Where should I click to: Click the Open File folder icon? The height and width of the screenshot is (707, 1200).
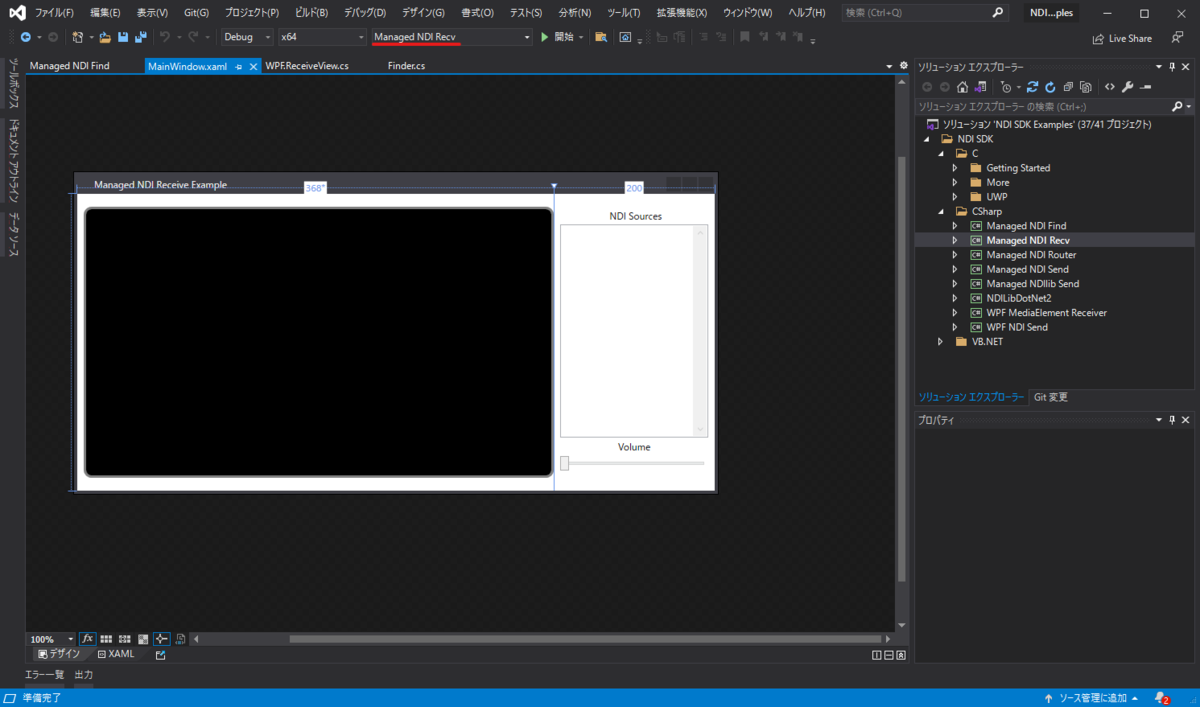click(105, 37)
